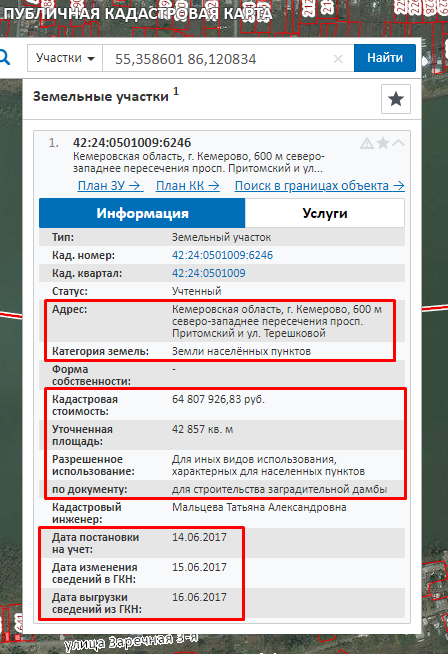Viewport: 448px width, 654px height.
Task: Open cadastral quarter link 42:24:0501009
Action: 209,273
